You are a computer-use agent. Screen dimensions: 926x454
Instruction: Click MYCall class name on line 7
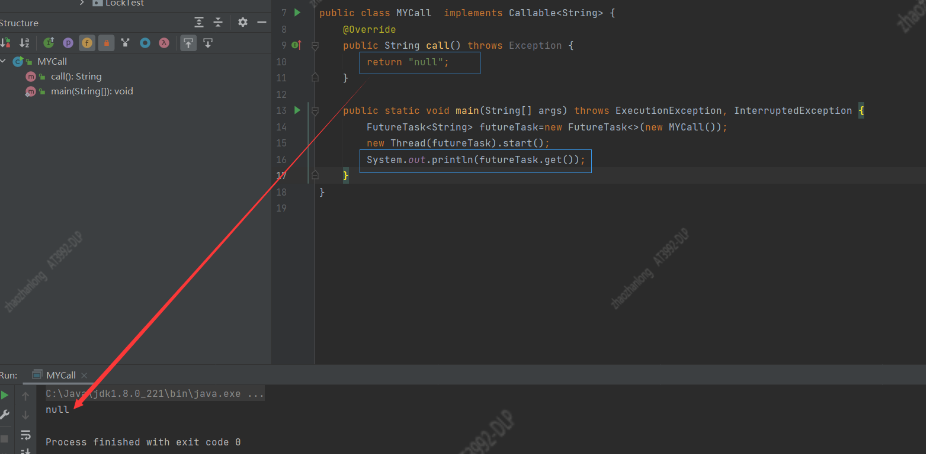414,13
